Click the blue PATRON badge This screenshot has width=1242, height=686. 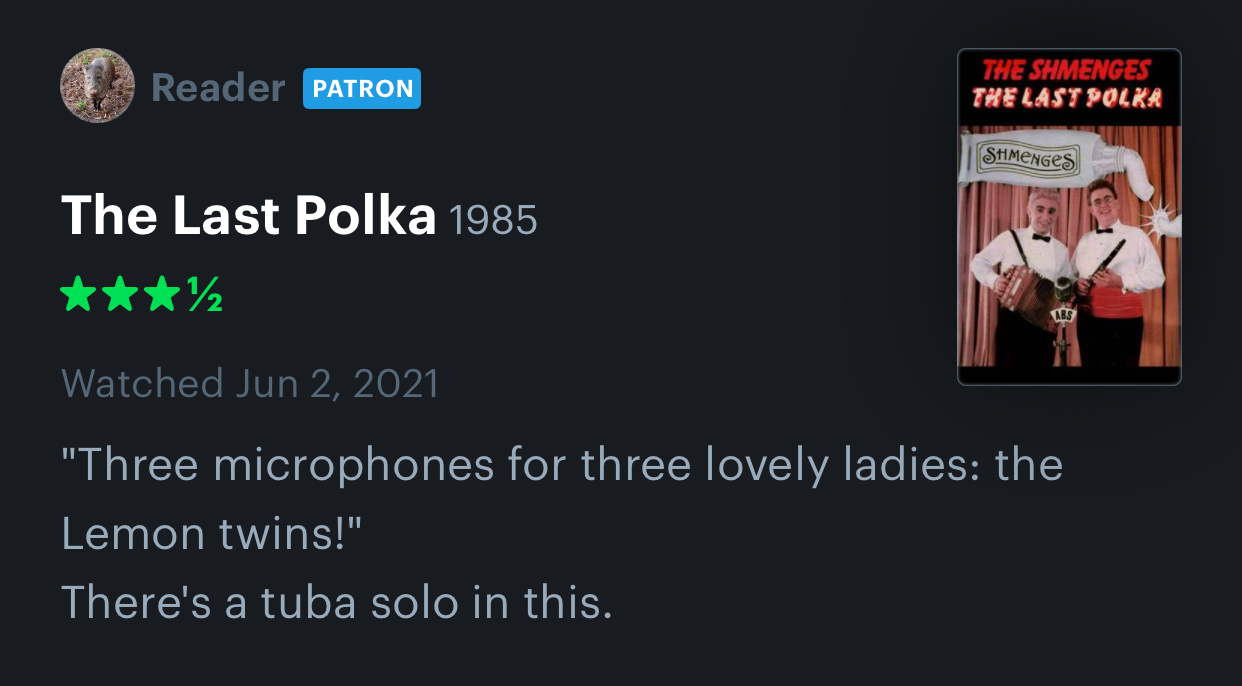362,88
